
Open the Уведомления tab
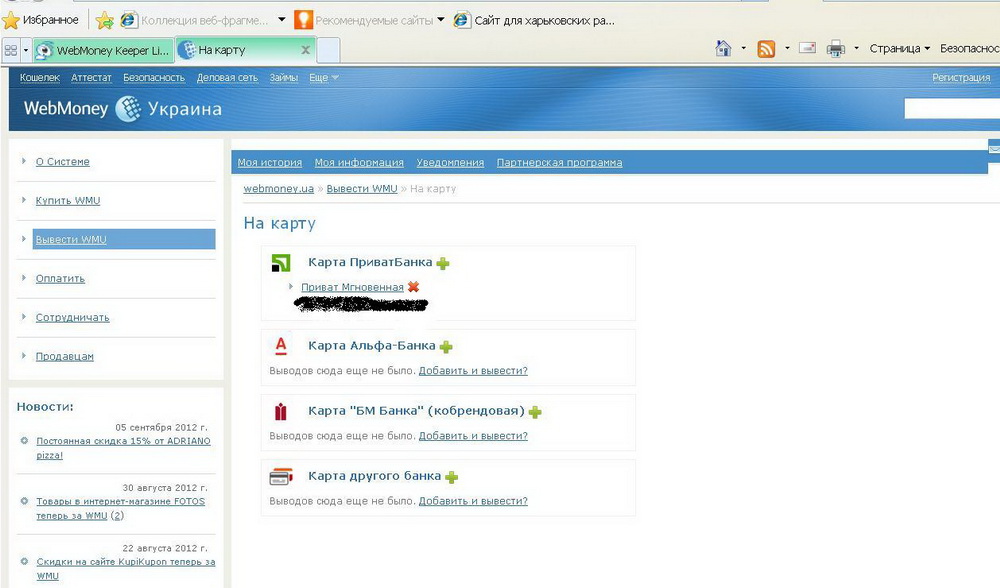click(450, 163)
